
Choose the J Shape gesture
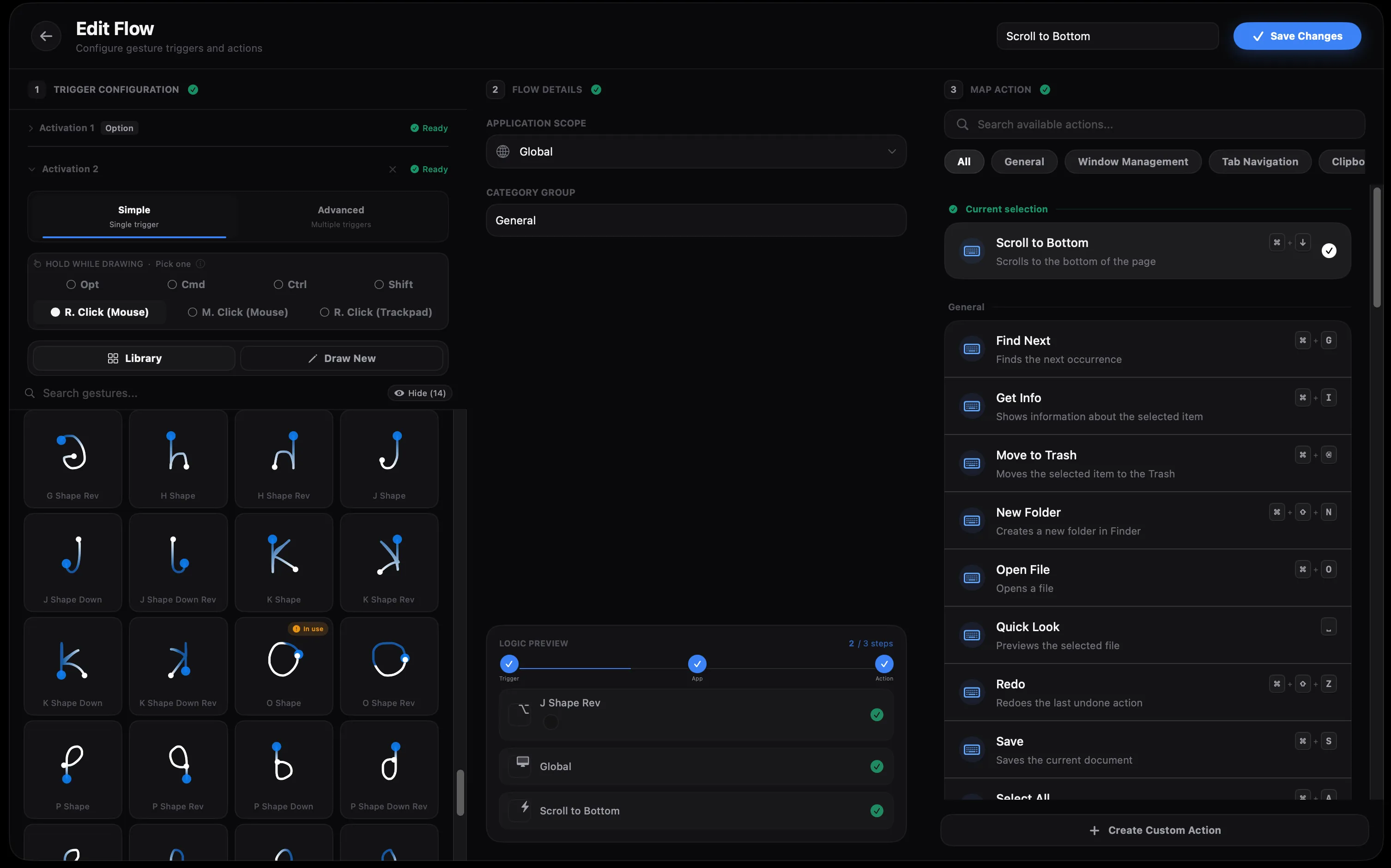tap(389, 458)
